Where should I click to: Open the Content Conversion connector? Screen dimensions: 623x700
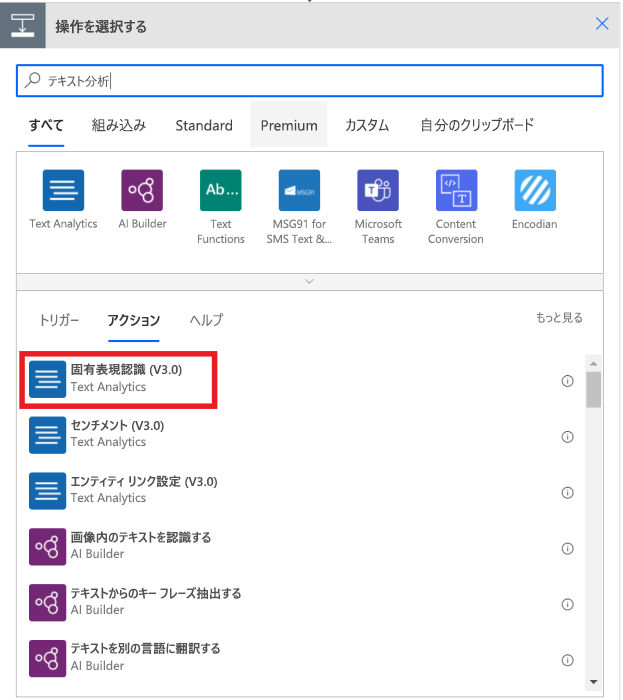(x=456, y=190)
